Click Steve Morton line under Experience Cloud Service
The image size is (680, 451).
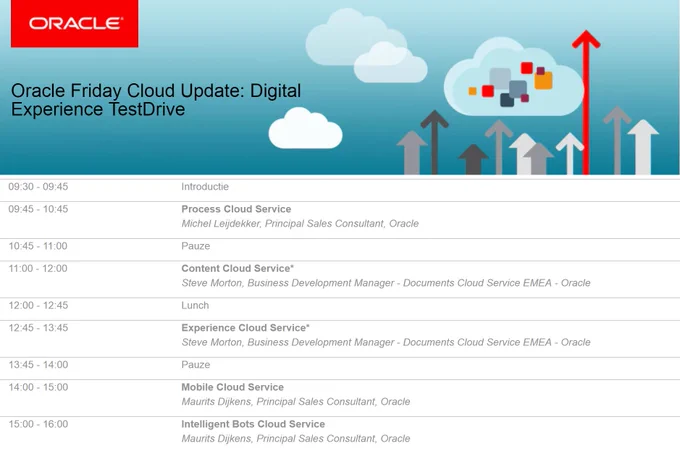386,343
